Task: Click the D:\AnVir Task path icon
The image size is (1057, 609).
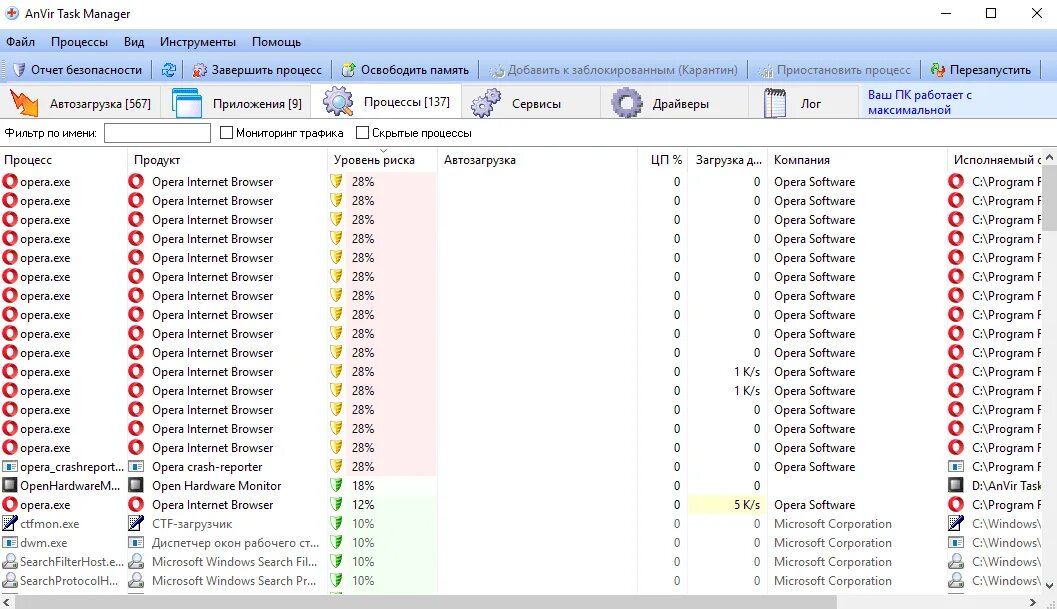Action: pos(956,486)
